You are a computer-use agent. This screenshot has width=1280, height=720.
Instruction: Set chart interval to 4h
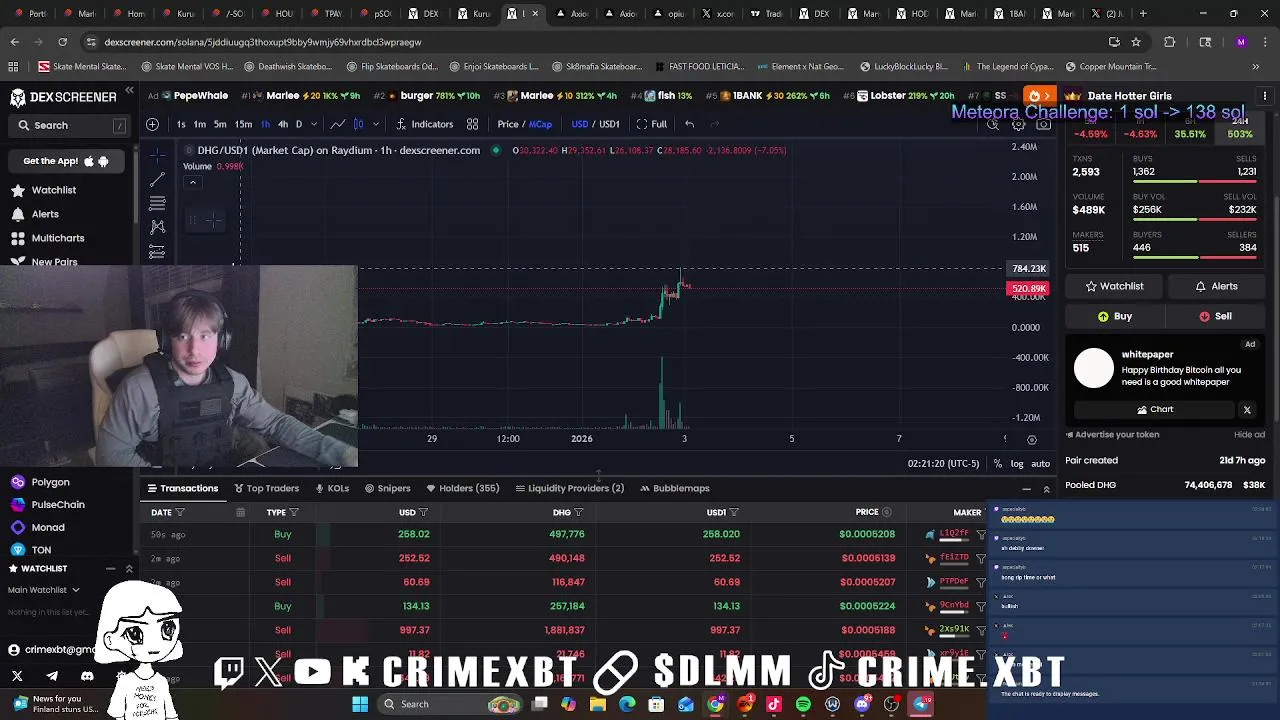click(282, 124)
